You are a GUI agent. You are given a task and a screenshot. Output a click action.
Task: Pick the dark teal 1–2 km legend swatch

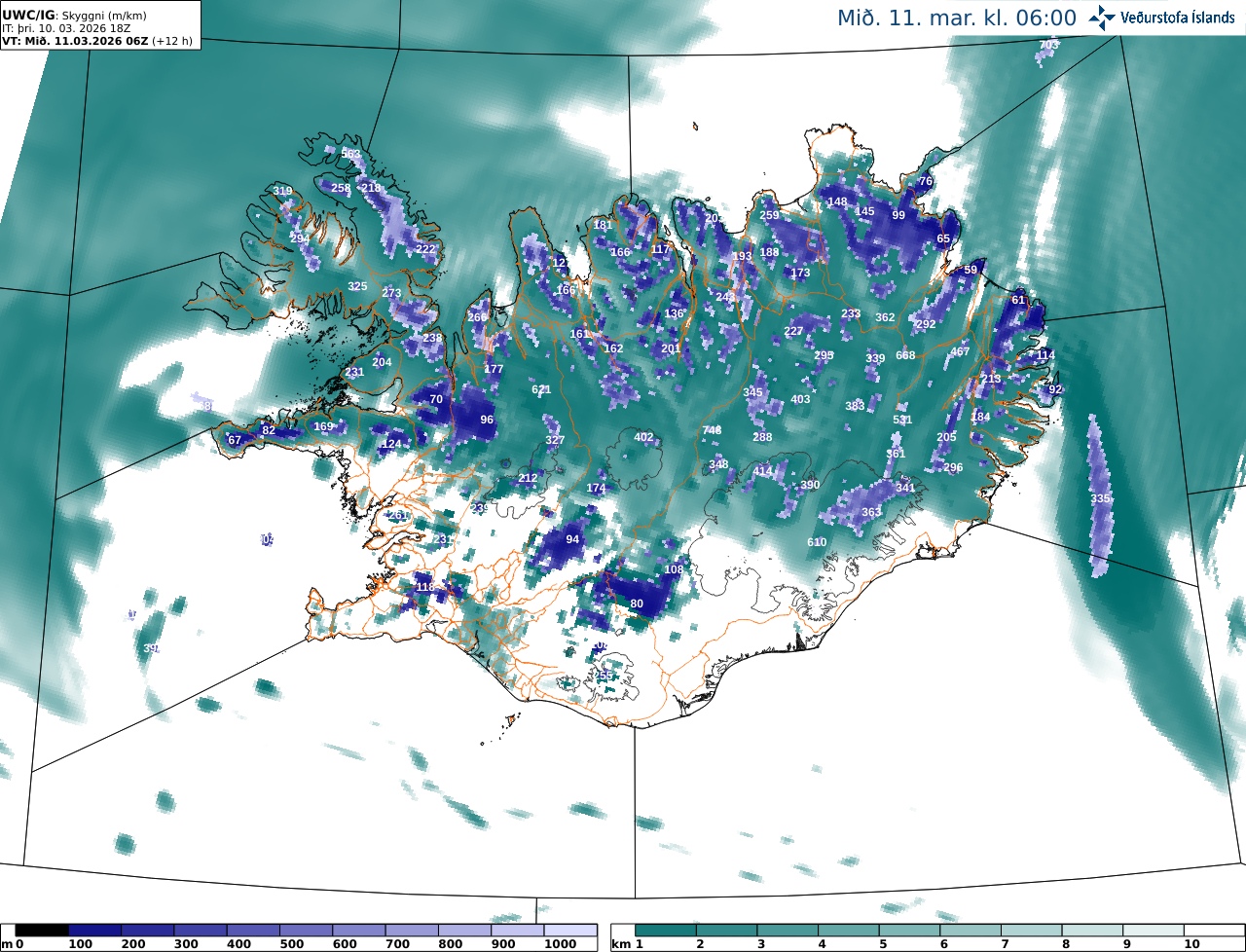[666, 931]
